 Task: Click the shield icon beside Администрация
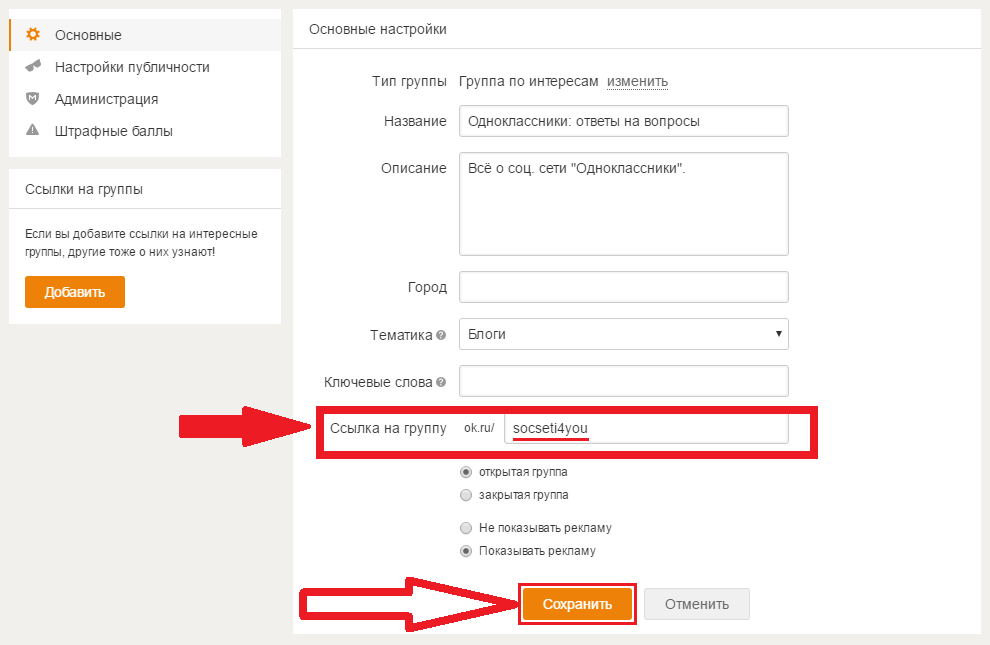32,98
